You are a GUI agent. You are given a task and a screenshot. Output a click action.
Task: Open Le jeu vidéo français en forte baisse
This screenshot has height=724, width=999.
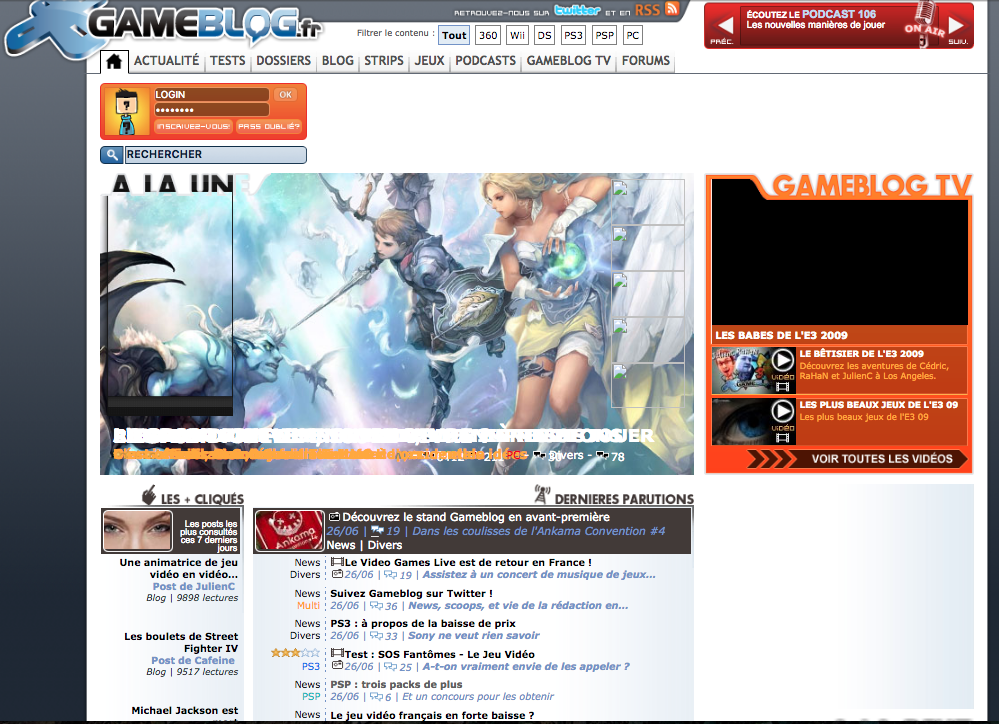(x=432, y=715)
